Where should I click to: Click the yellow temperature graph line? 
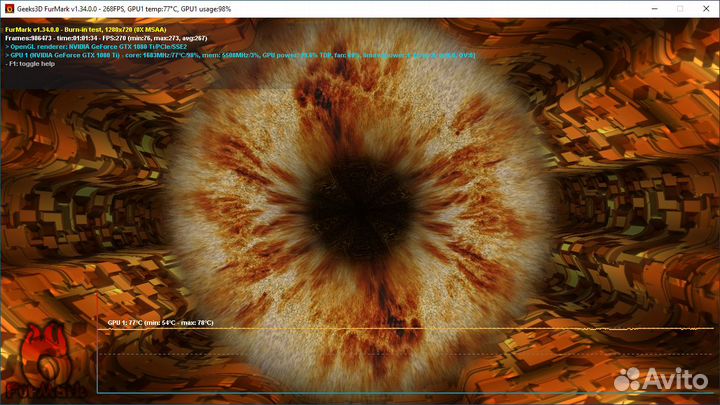pos(400,328)
